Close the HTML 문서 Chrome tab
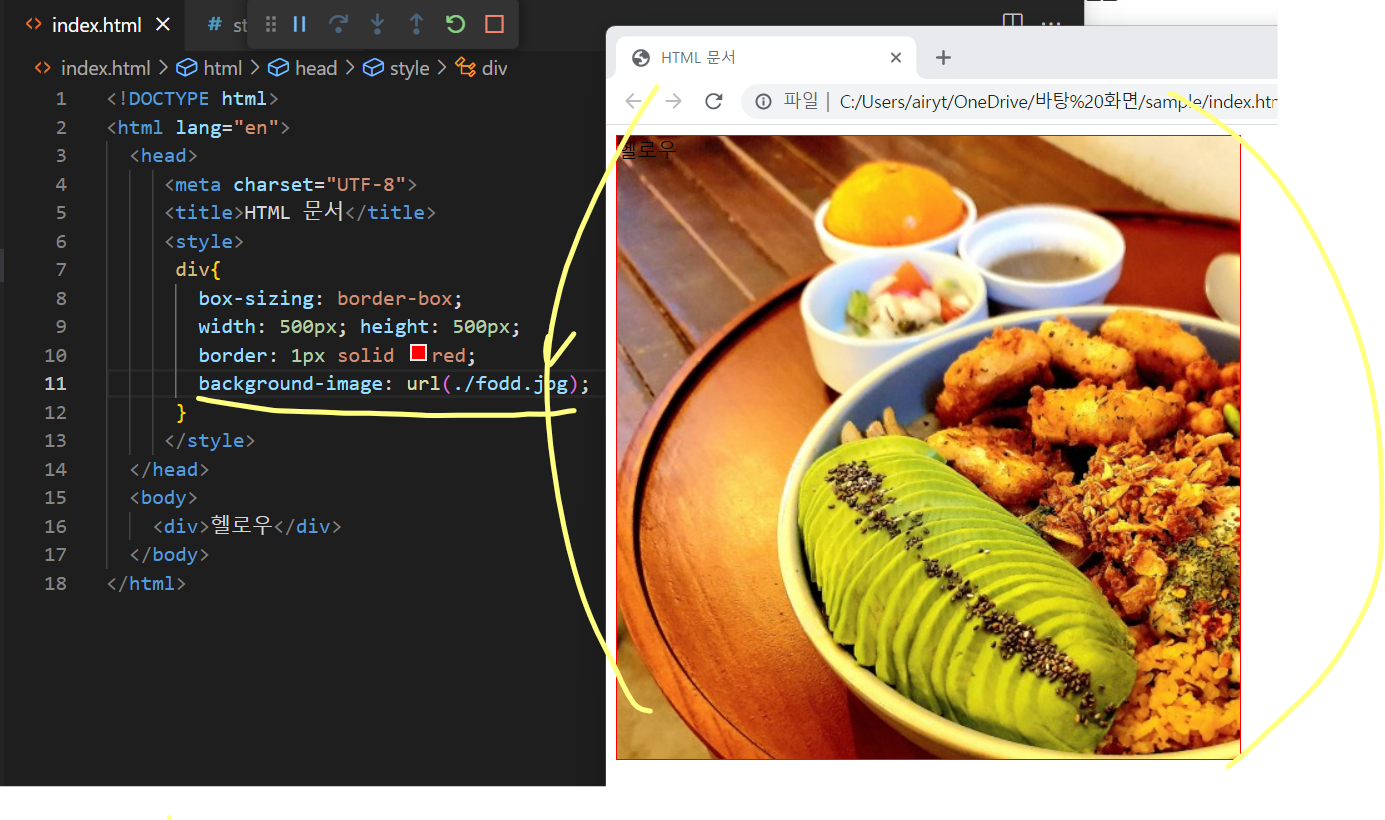The width and height of the screenshot is (1385, 820). 896,58
